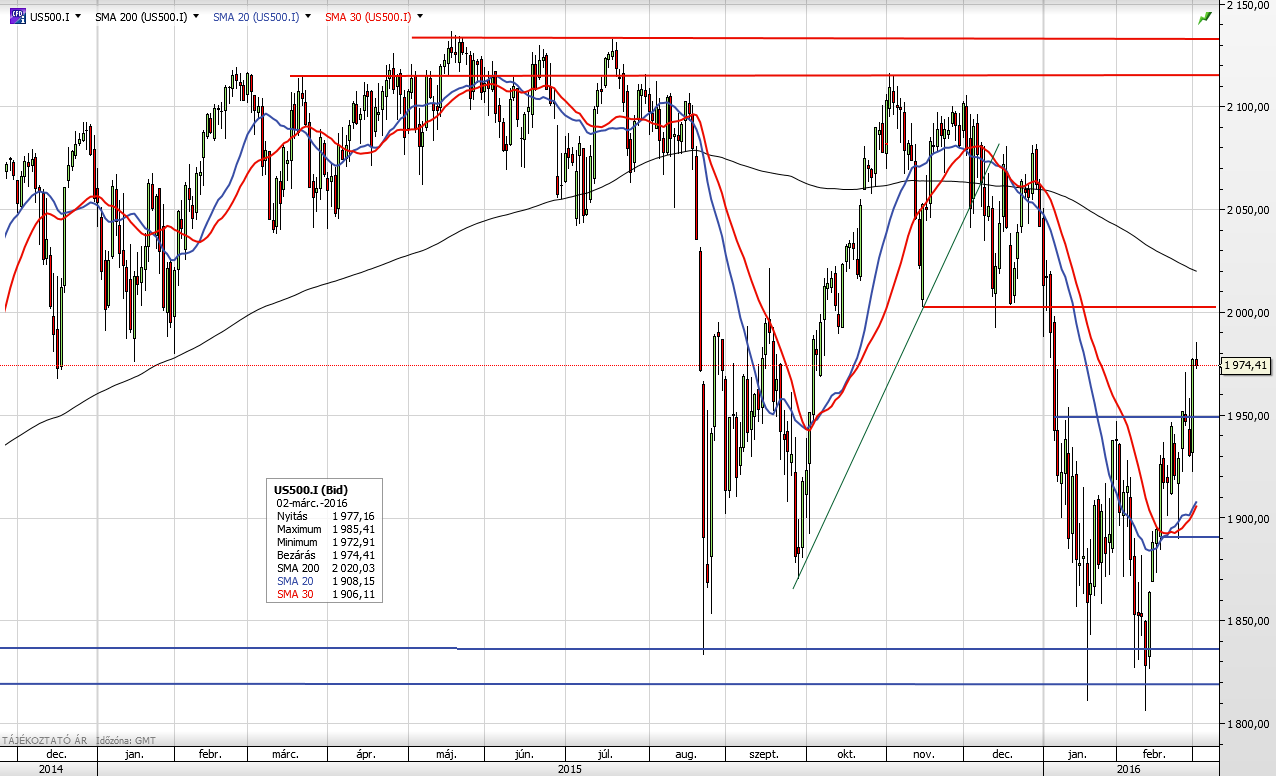Click the 'aug.' month on the time axis
Image resolution: width=1276 pixels, height=776 pixels.
pos(686,753)
